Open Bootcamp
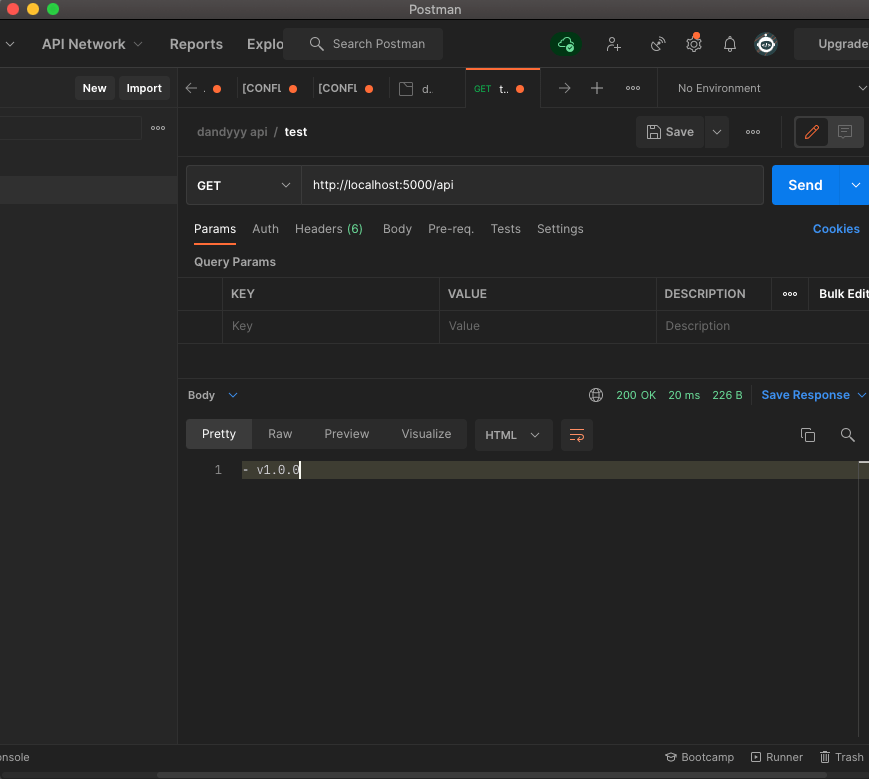869x779 pixels. tap(699, 757)
